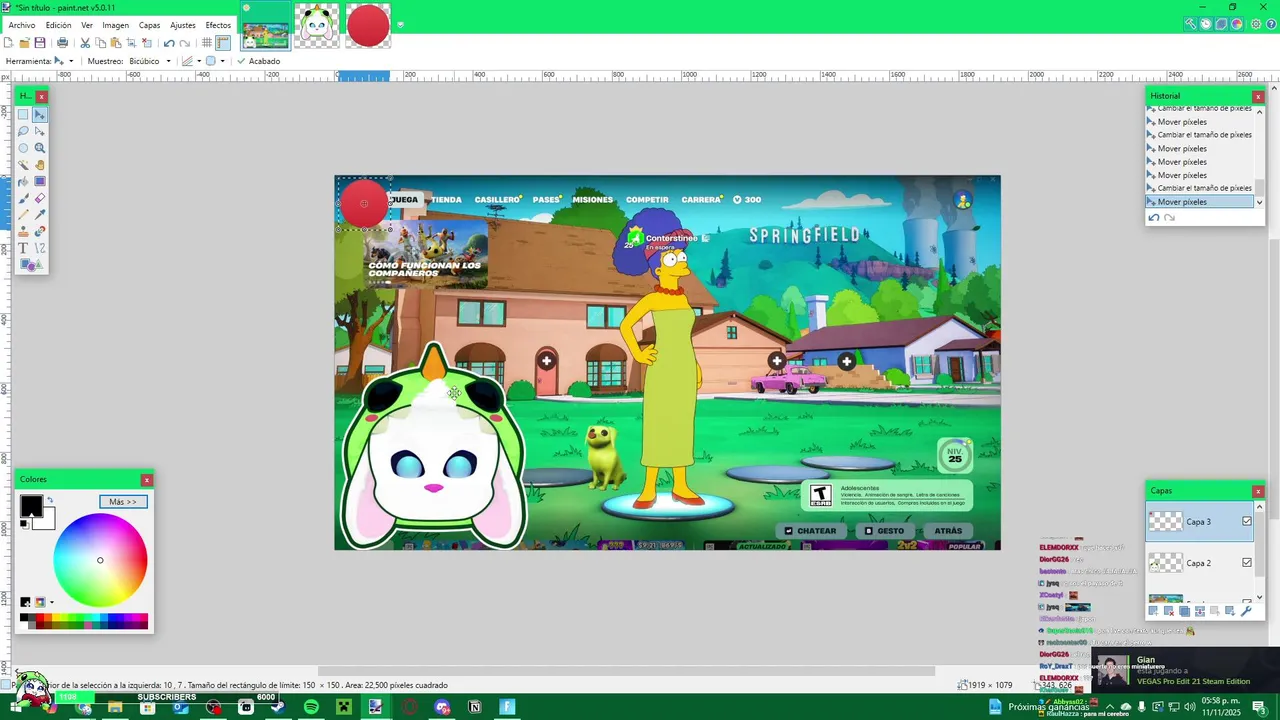Viewport: 1280px width, 720px height.
Task: Select the Magic Wand tool
Action: click(x=23, y=165)
